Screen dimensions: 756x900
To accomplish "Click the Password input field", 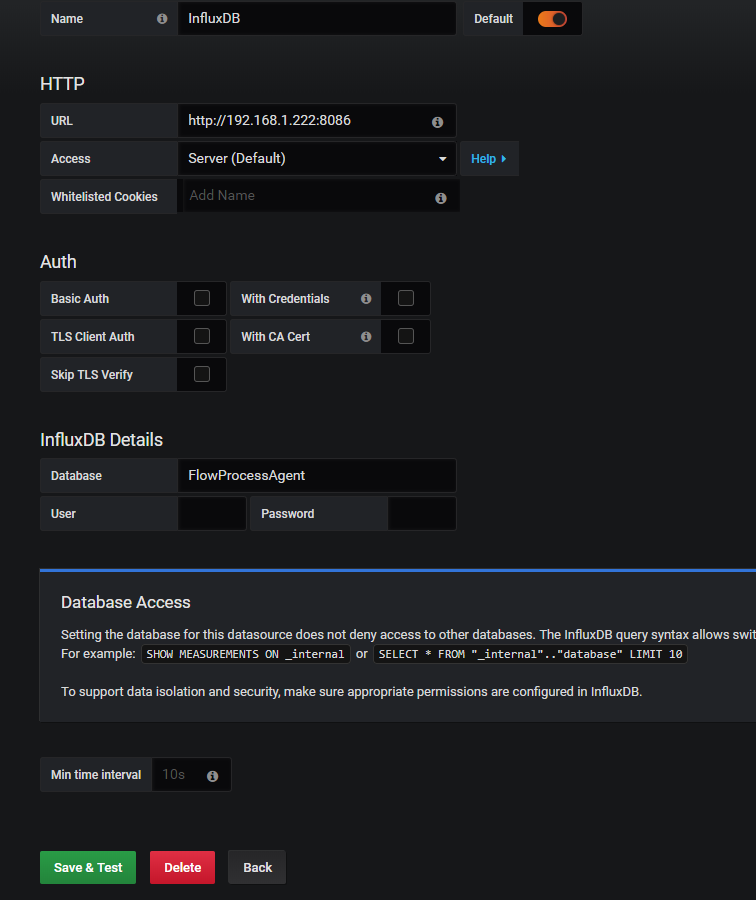I will [x=422, y=513].
